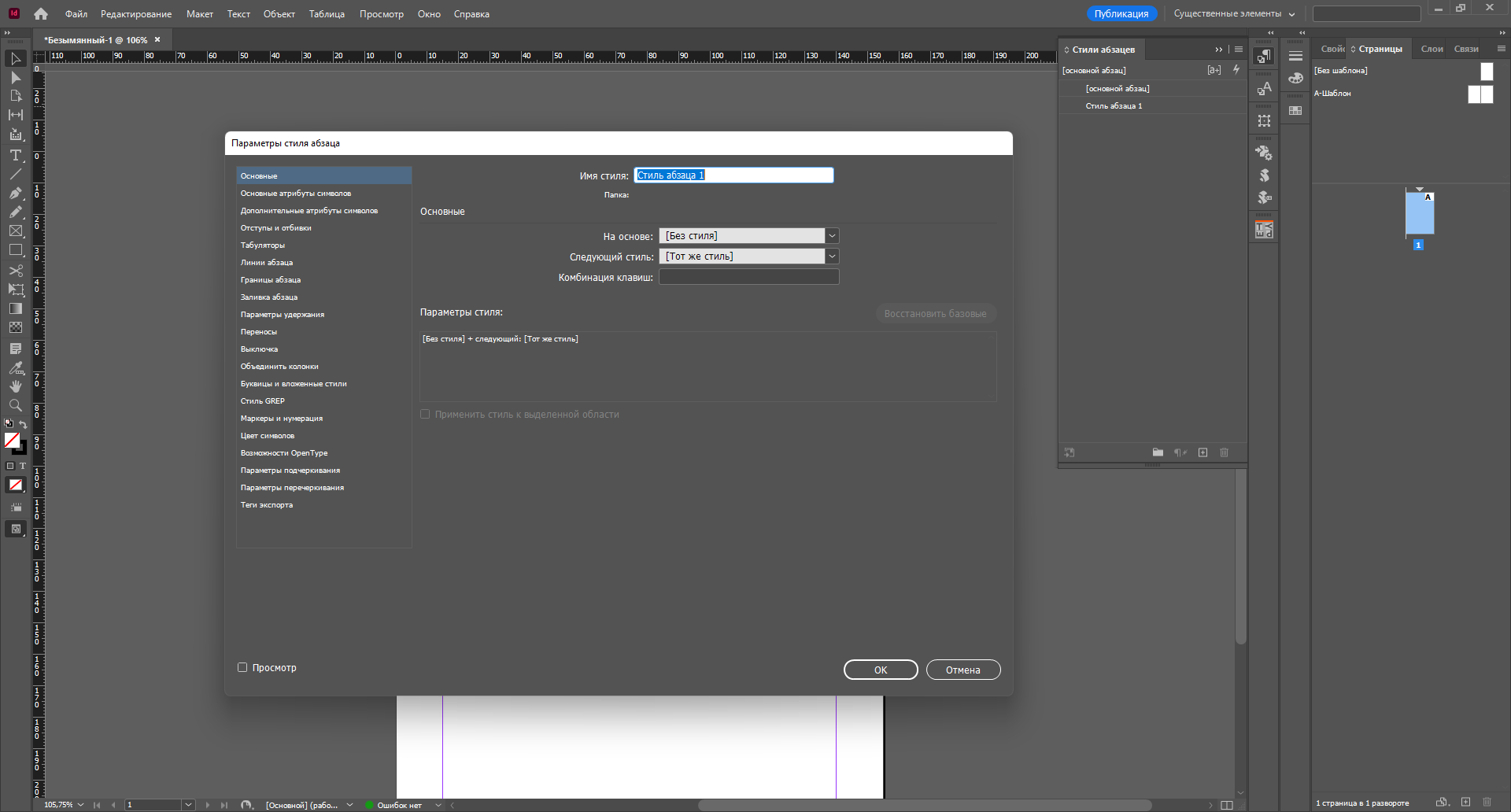
Task: Open the page number dropdown in the status bar
Action: click(188, 805)
